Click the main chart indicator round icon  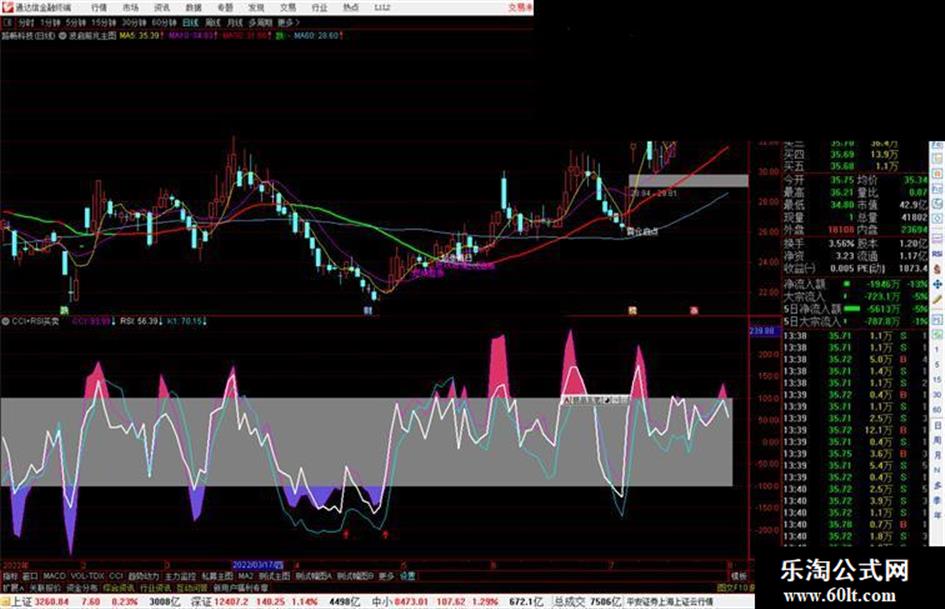[x=64, y=36]
